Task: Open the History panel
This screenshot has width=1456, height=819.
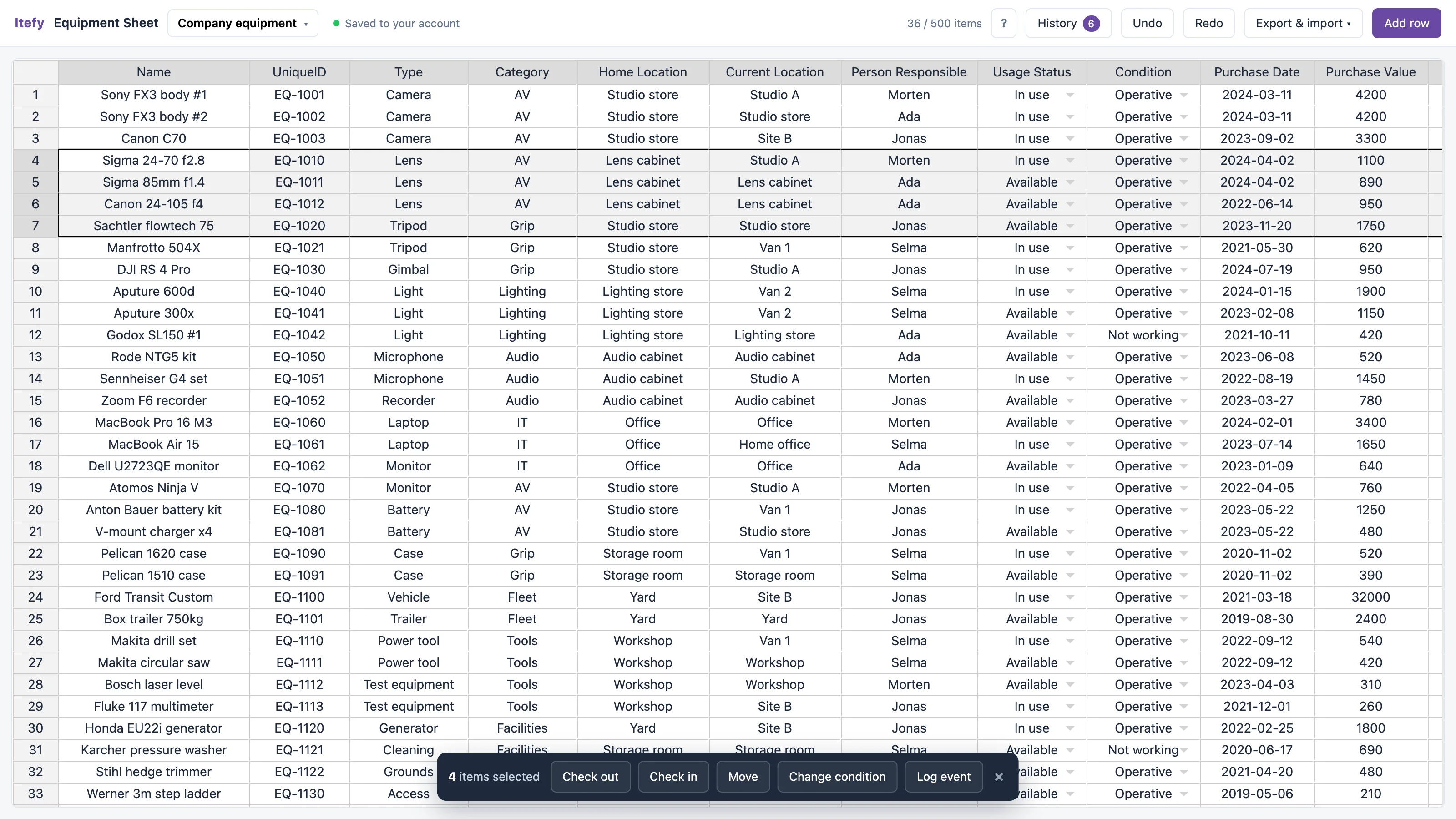Action: coord(1068,23)
